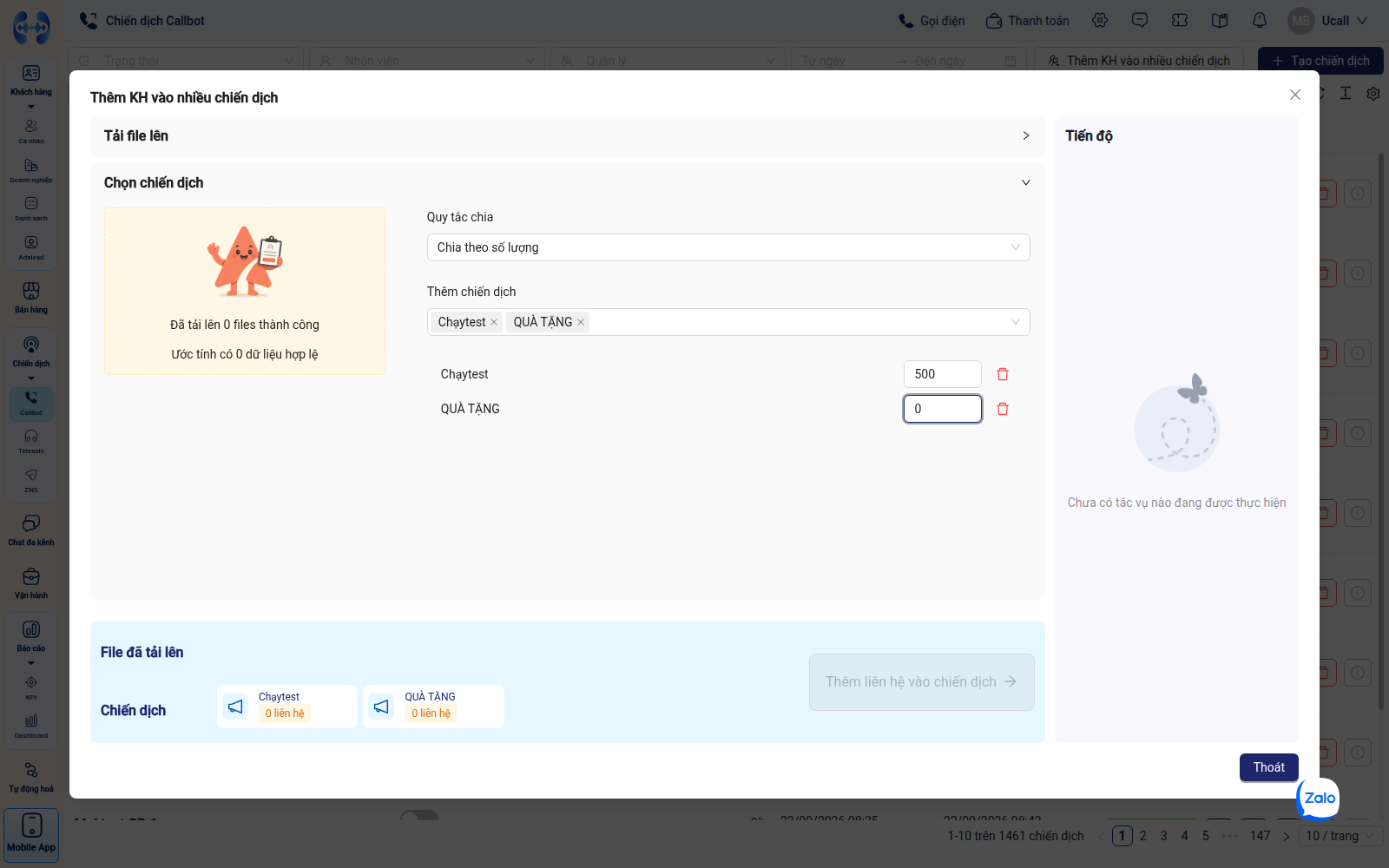Open the 10 / trang page size dropdown
The width and height of the screenshot is (1389, 868).
click(1340, 836)
